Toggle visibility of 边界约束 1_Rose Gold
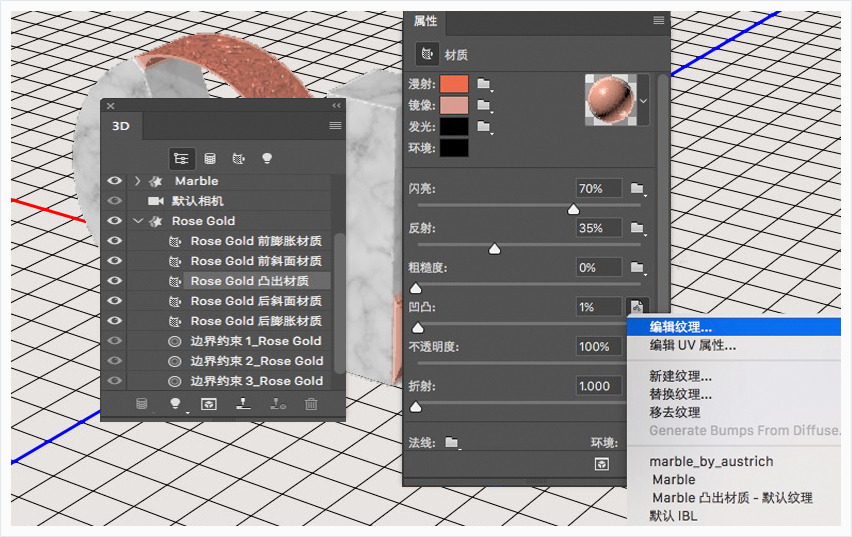This screenshot has height=537, width=852. [115, 341]
